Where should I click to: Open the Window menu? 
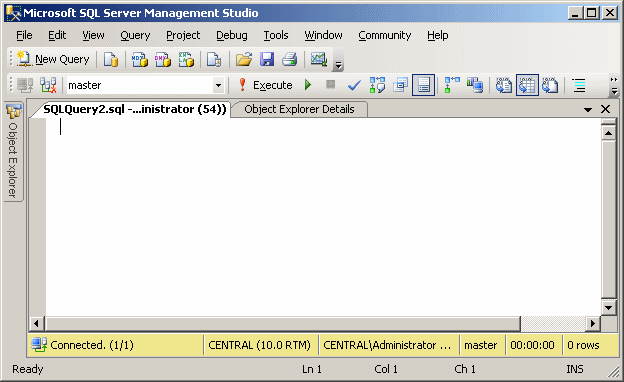coord(323,35)
